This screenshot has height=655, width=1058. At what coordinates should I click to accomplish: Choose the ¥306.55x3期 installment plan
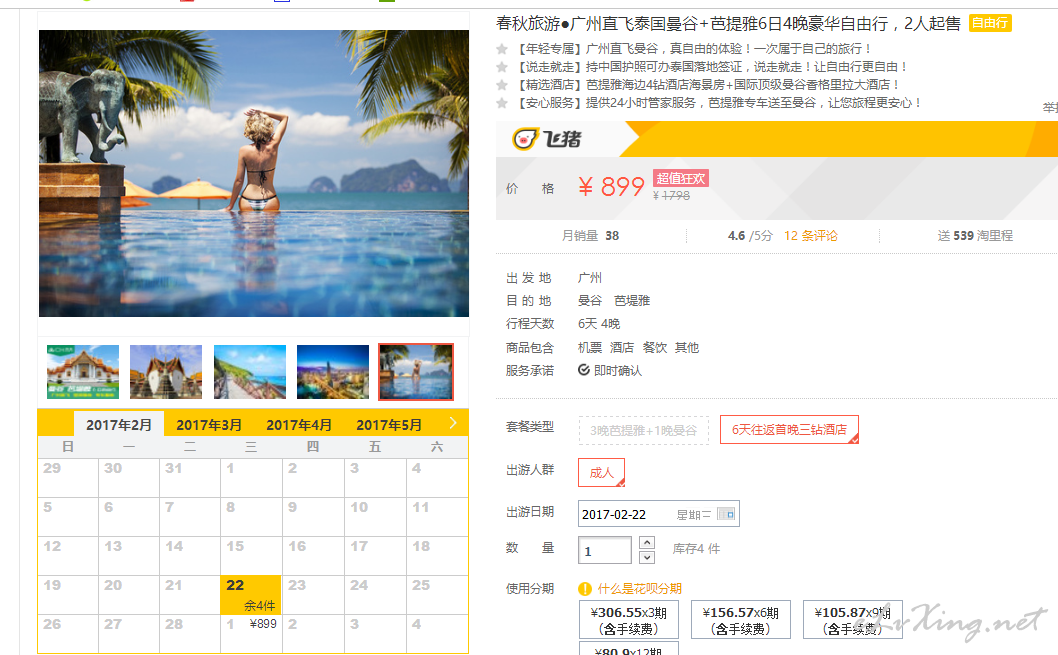click(628, 620)
